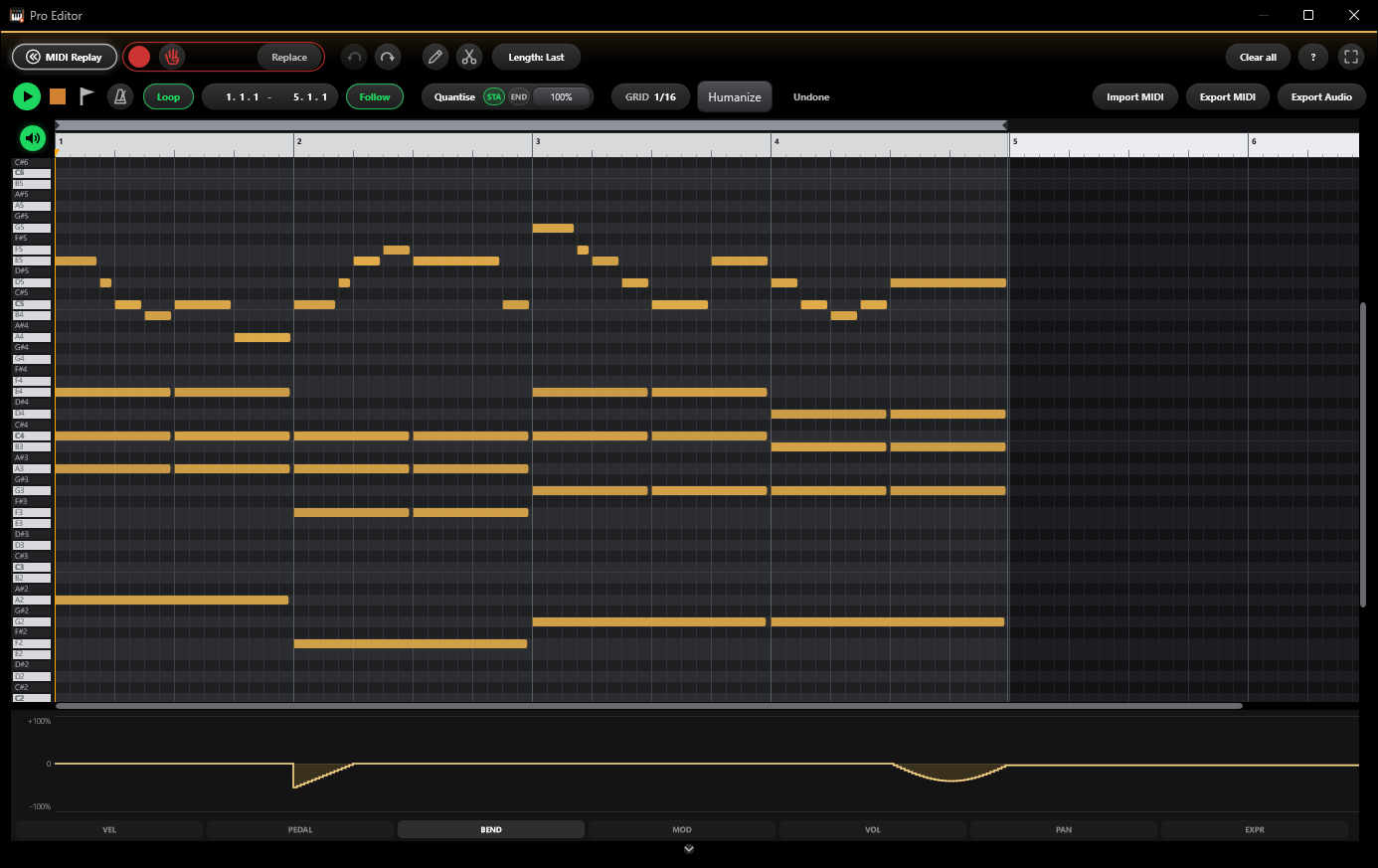This screenshot has height=868, width=1378.
Task: Stop playback with the orange square
Action: (58, 96)
